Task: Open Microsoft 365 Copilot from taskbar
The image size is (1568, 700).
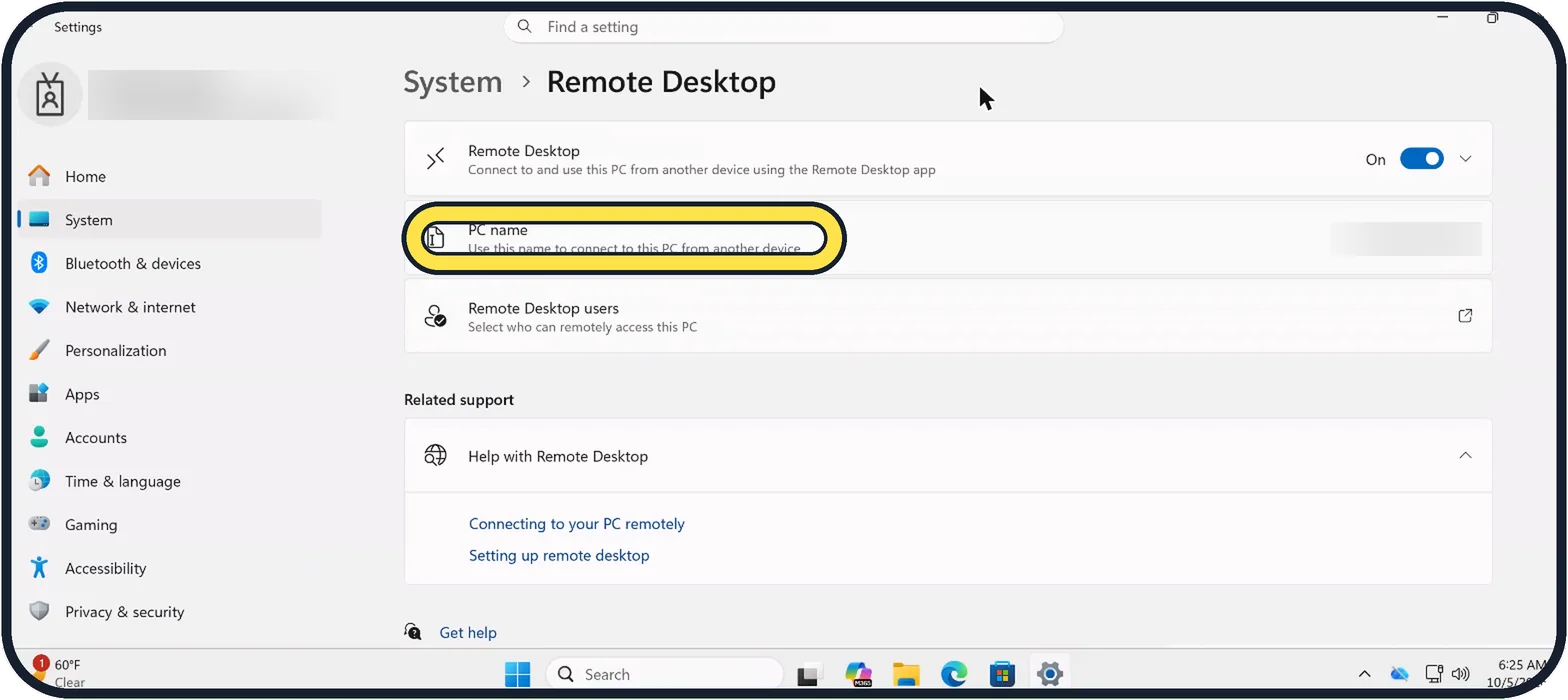Action: 858,675
